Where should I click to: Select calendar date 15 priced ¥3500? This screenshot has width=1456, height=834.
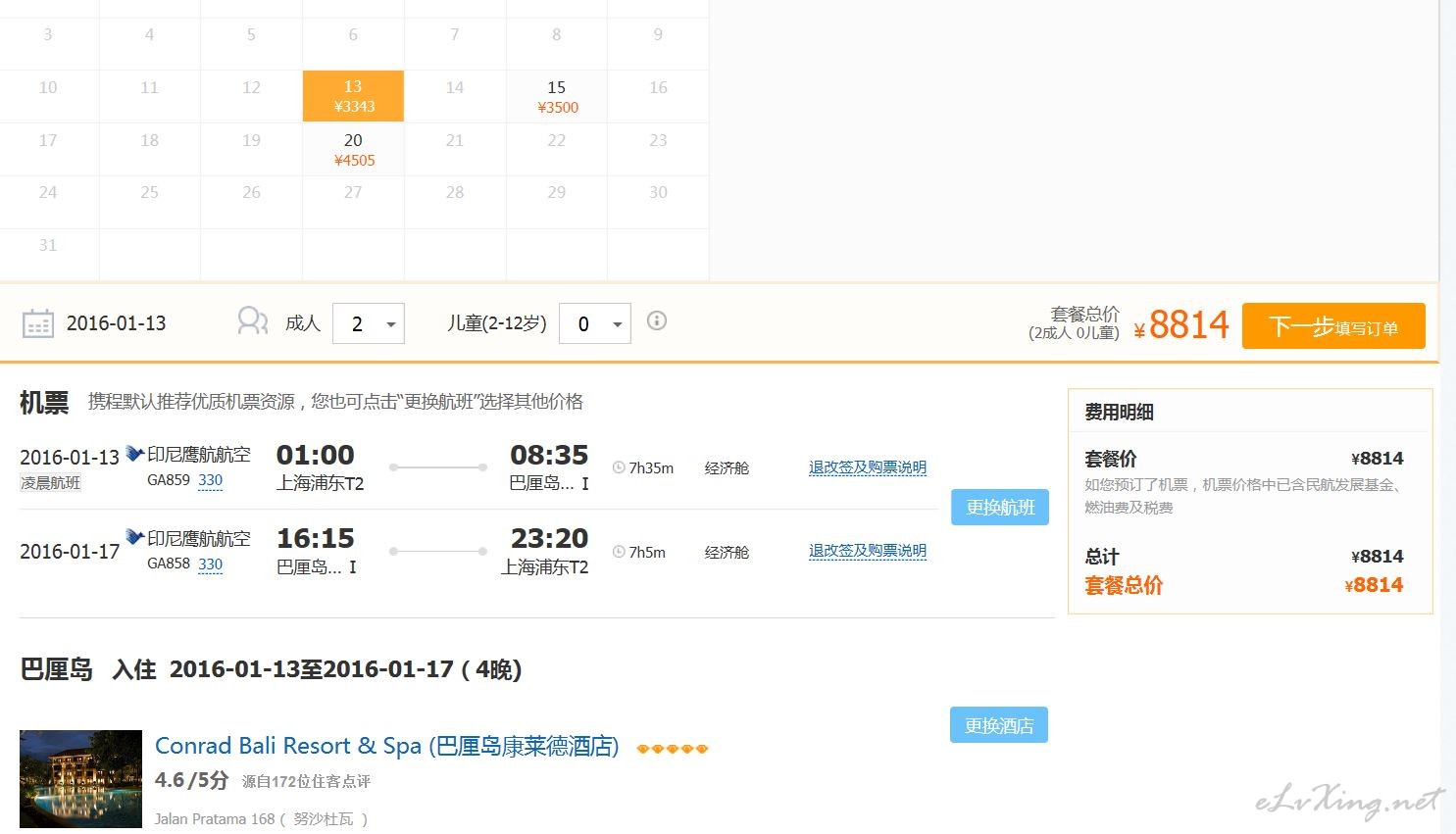point(557,96)
